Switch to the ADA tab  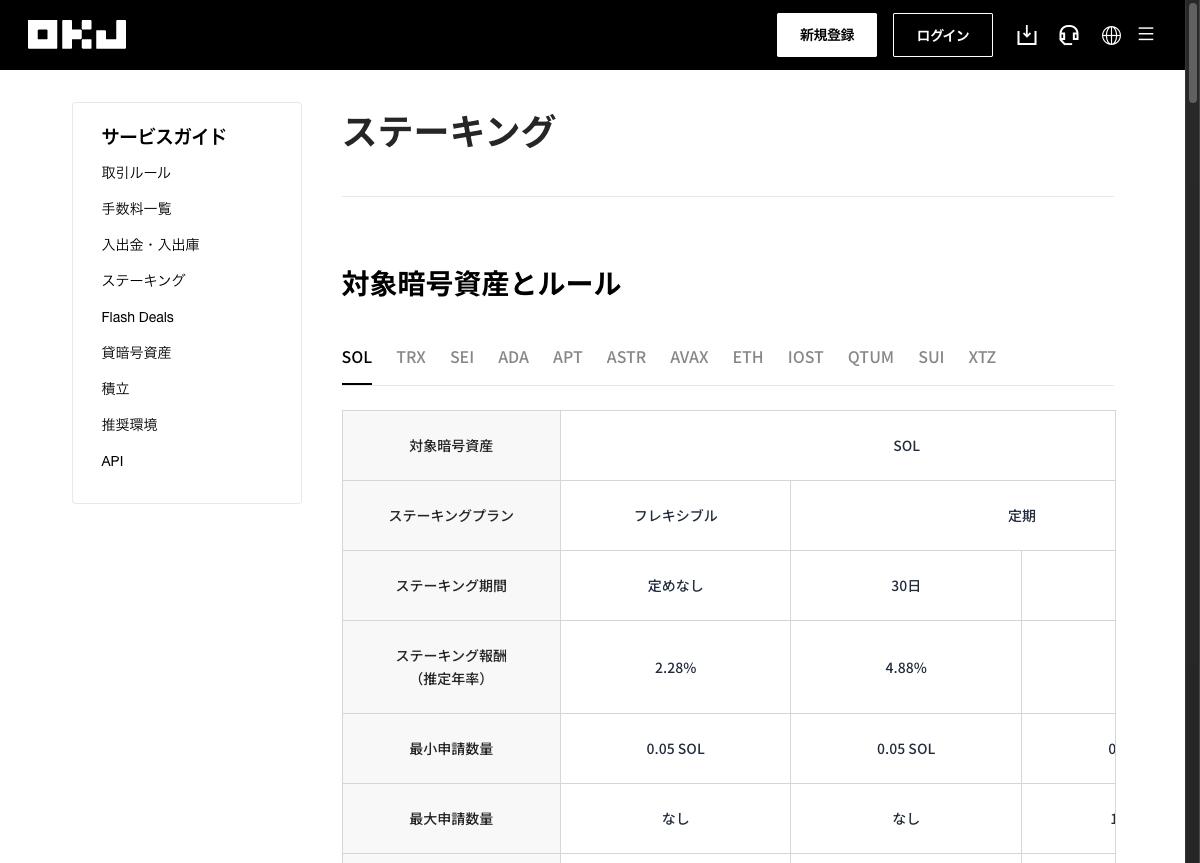pyautogui.click(x=513, y=357)
